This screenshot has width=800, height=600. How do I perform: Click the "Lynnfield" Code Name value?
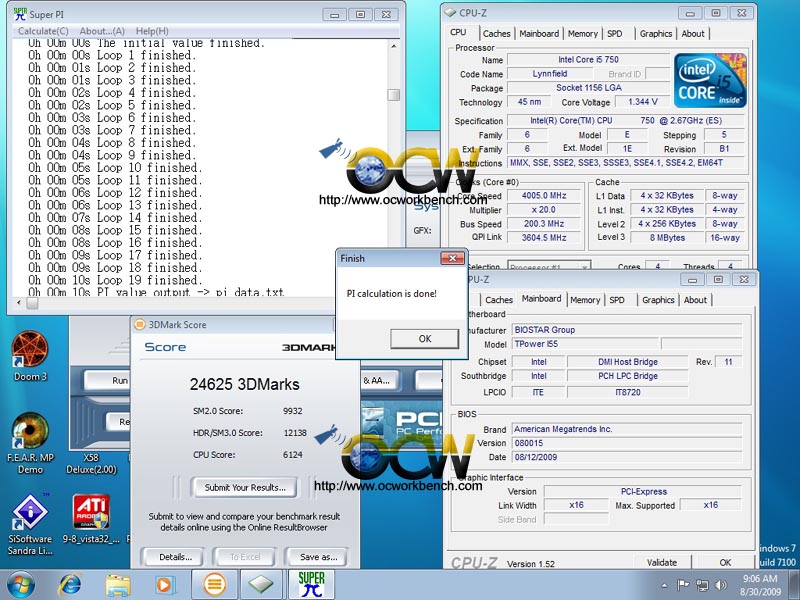tap(549, 73)
